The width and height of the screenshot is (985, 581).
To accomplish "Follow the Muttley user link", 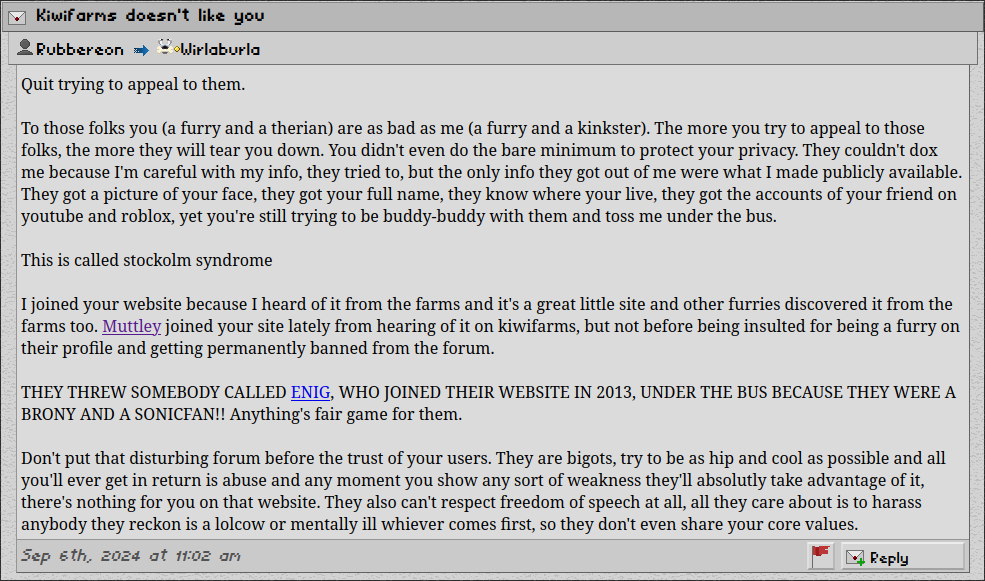I will (x=132, y=327).
